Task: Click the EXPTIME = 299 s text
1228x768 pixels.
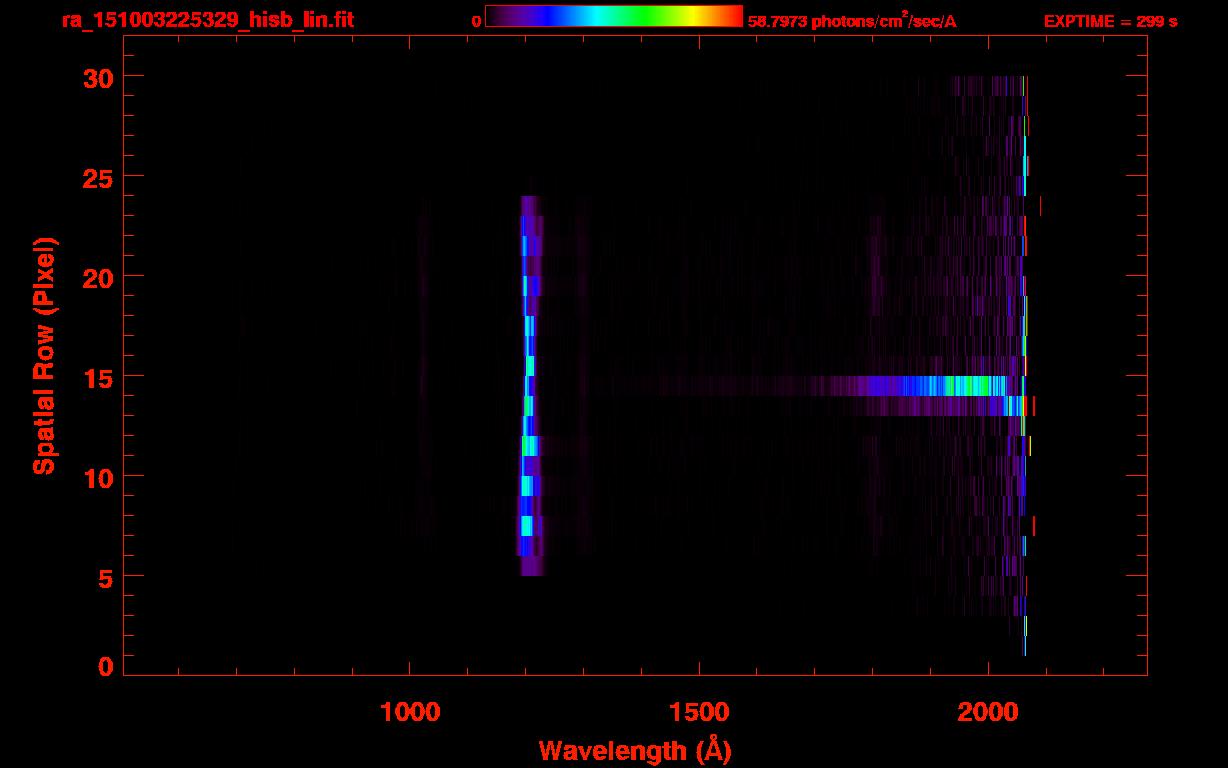Action: click(x=1110, y=21)
